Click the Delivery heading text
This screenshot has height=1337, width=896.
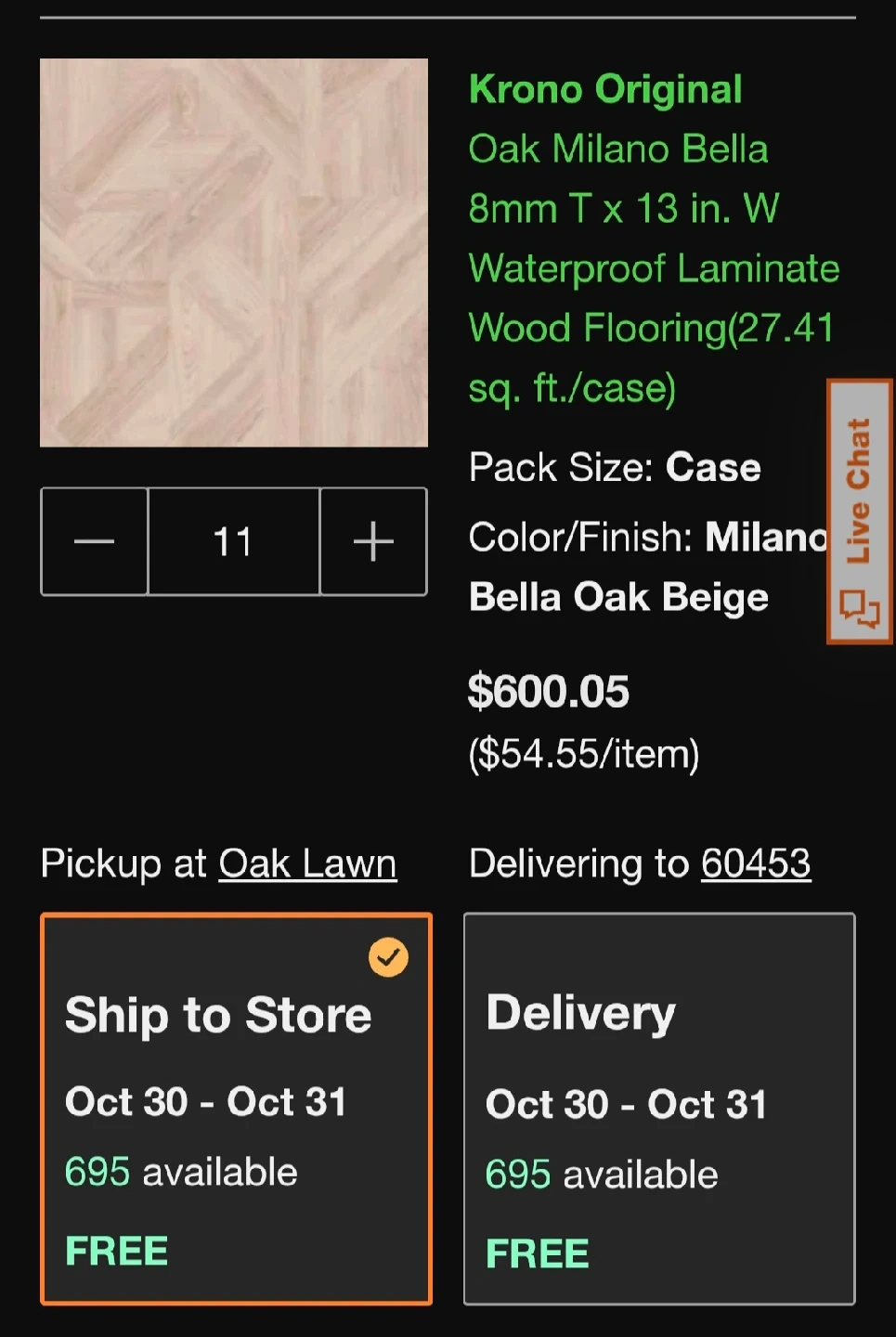tap(581, 1013)
